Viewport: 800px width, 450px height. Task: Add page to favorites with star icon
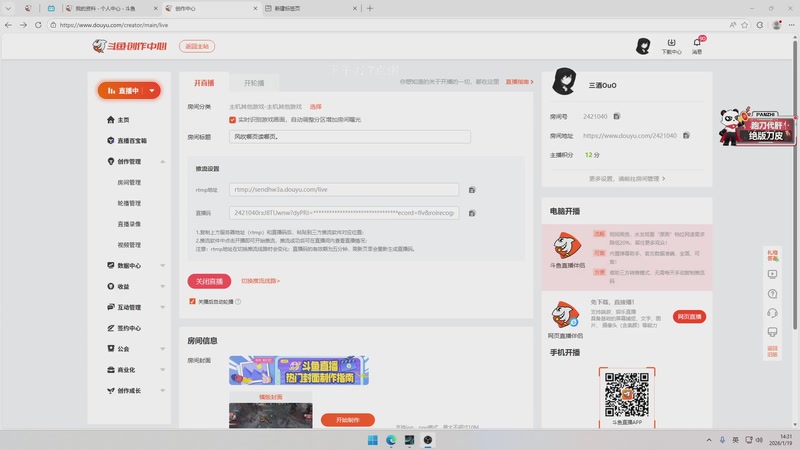[745, 24]
